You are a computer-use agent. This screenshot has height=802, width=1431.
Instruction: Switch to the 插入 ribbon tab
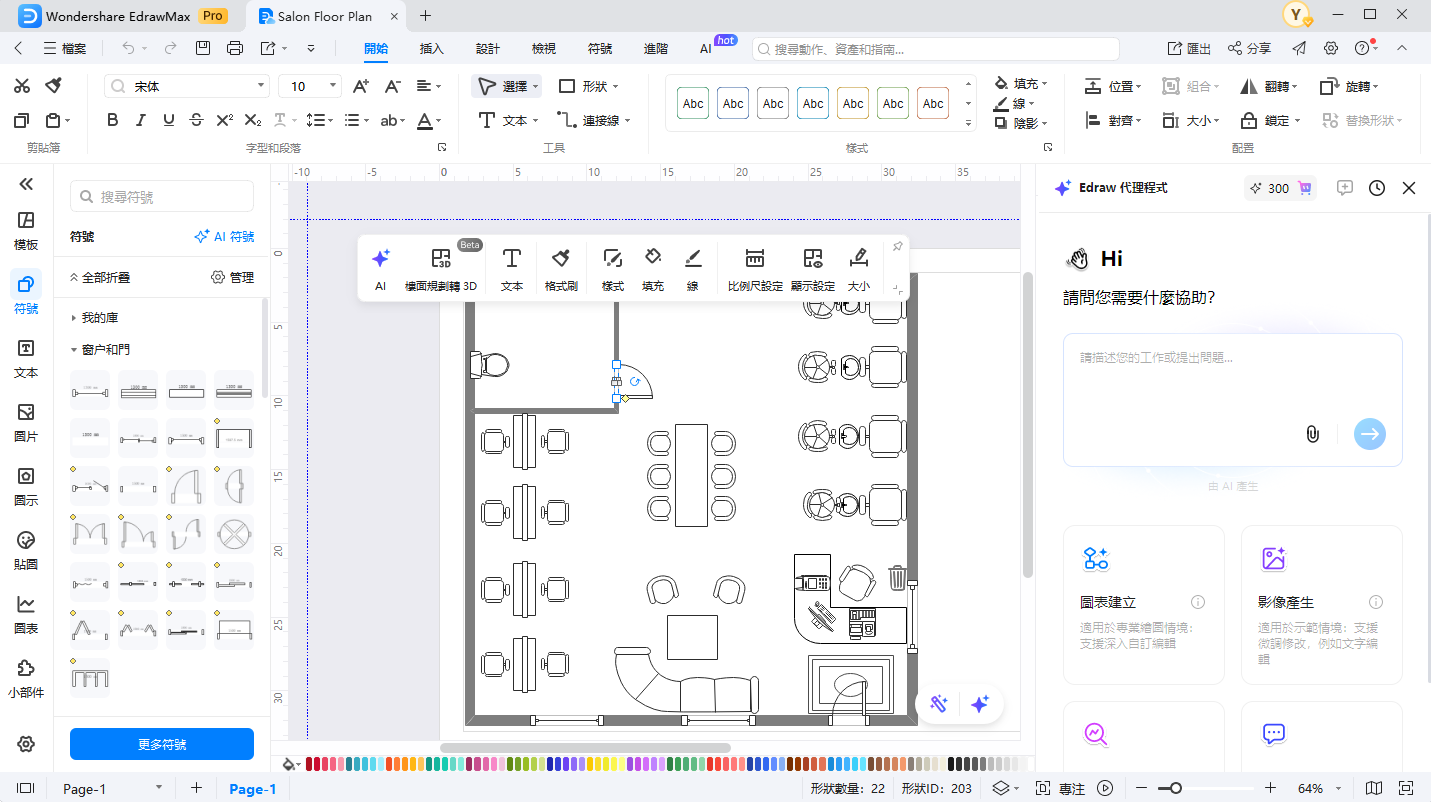click(431, 48)
